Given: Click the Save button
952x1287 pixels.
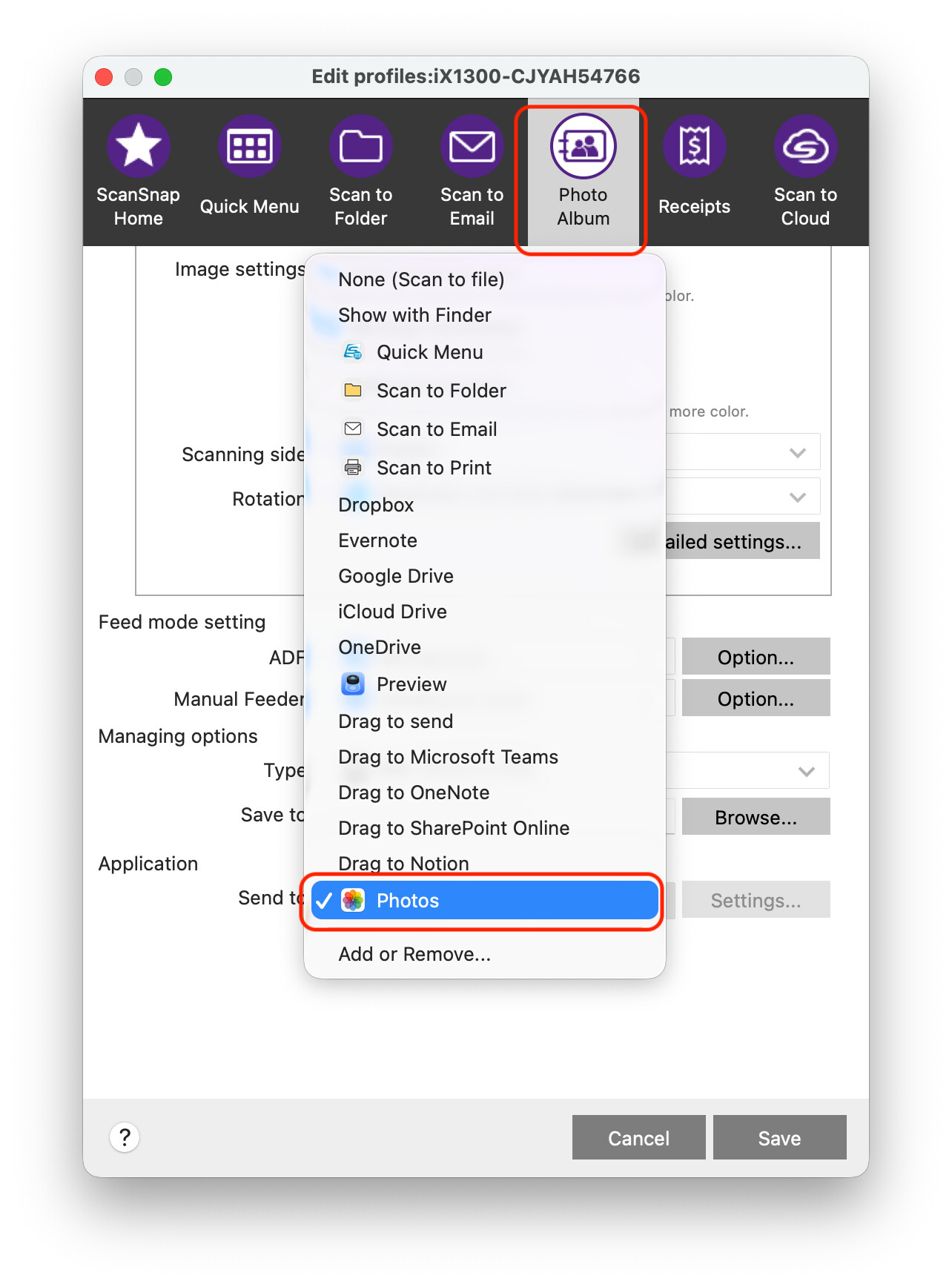Looking at the screenshot, I should pos(779,1138).
